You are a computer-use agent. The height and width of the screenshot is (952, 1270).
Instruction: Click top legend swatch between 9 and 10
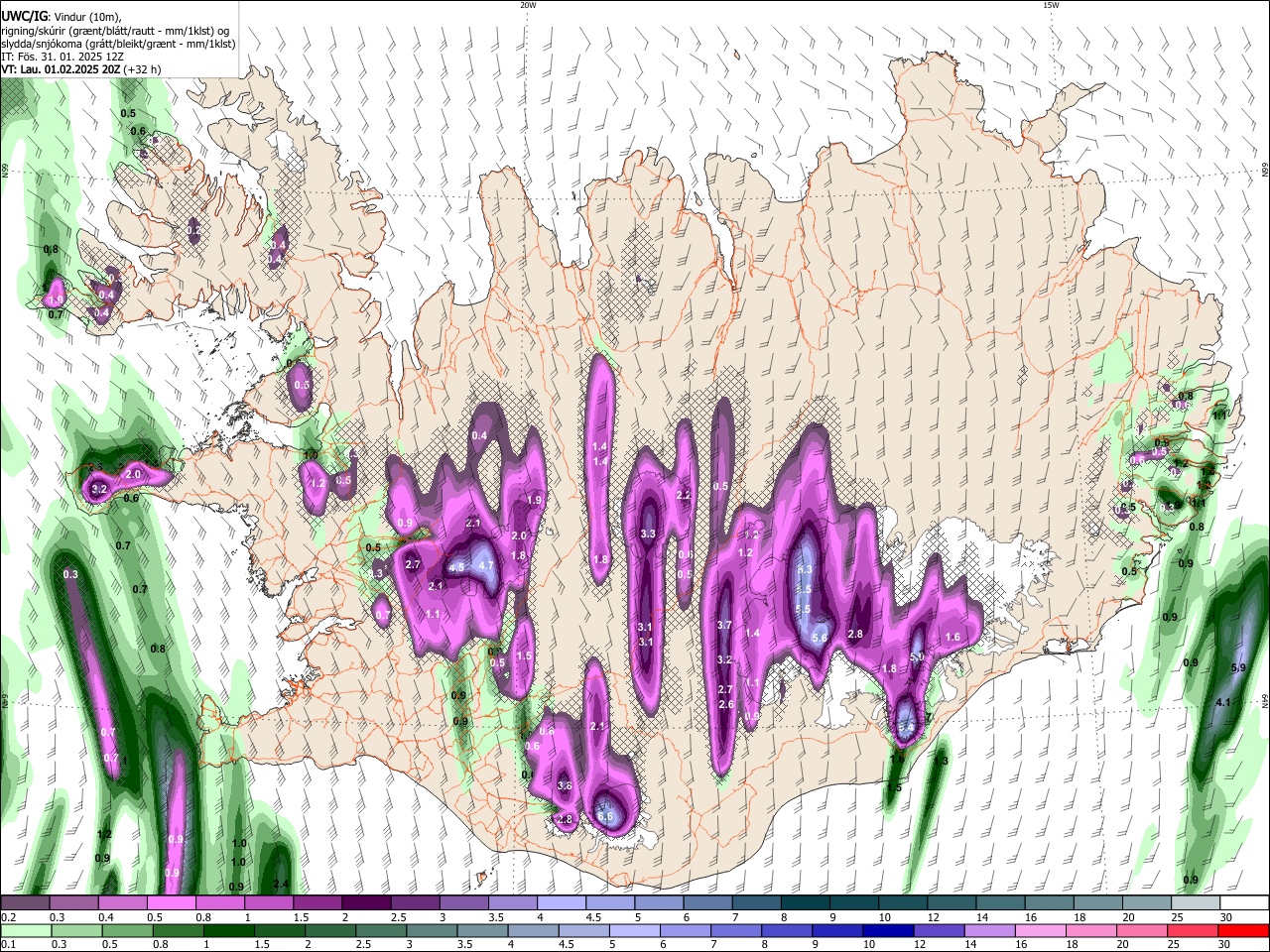pos(854,903)
